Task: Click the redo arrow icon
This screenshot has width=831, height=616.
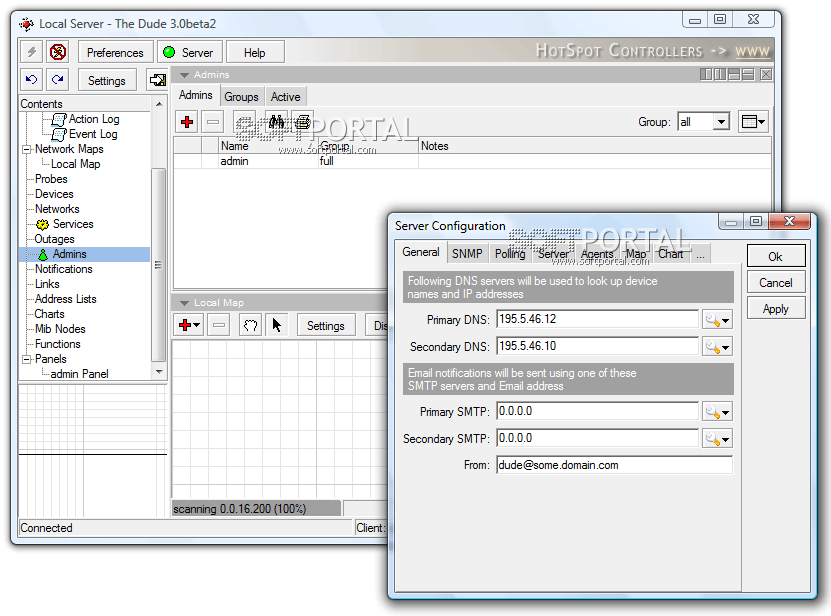Action: coord(57,80)
